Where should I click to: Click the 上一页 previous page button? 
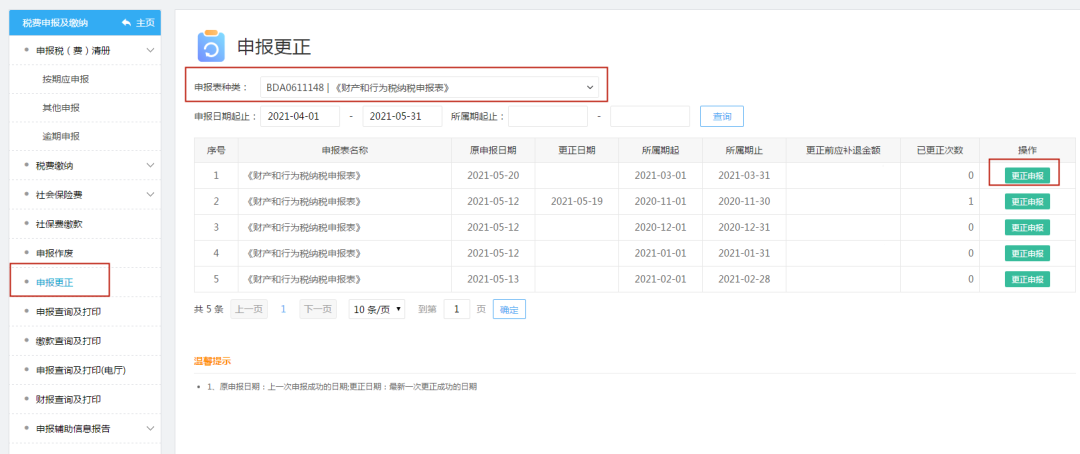[248, 309]
